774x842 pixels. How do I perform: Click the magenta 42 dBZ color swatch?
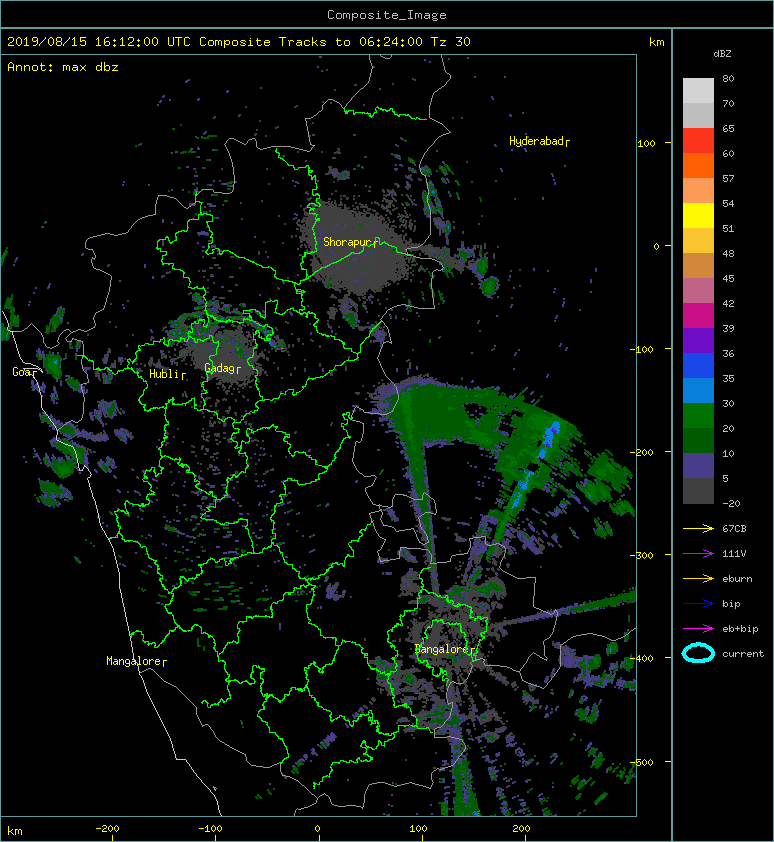(698, 315)
